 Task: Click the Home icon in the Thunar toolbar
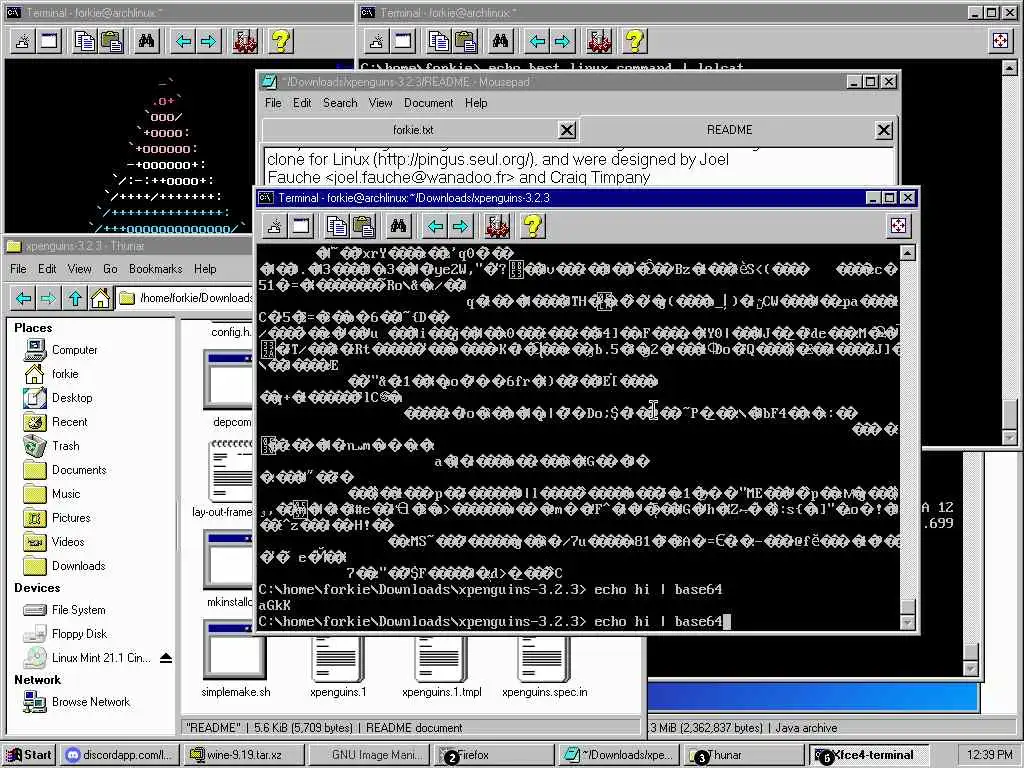click(101, 298)
